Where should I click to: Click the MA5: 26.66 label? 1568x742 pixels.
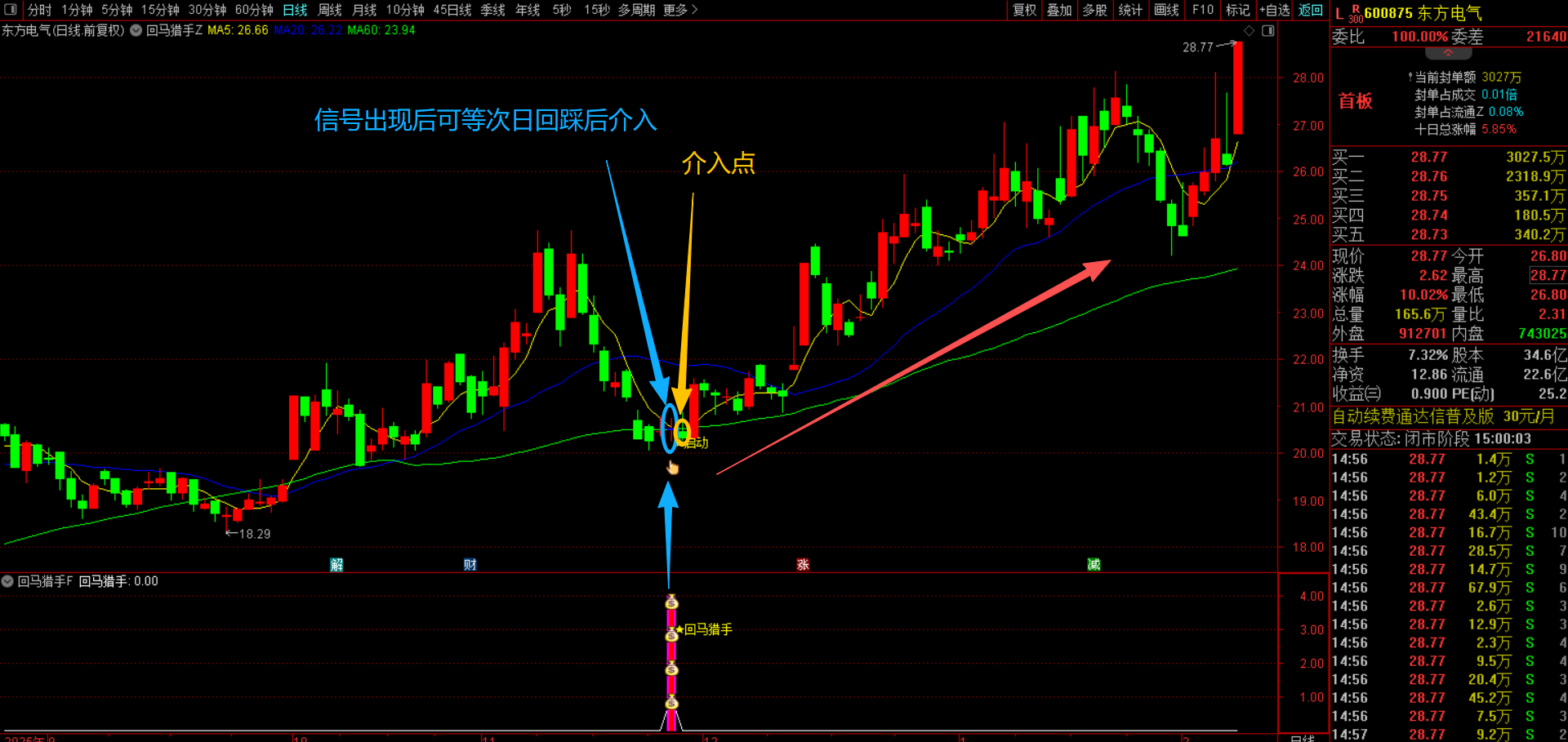point(238,30)
